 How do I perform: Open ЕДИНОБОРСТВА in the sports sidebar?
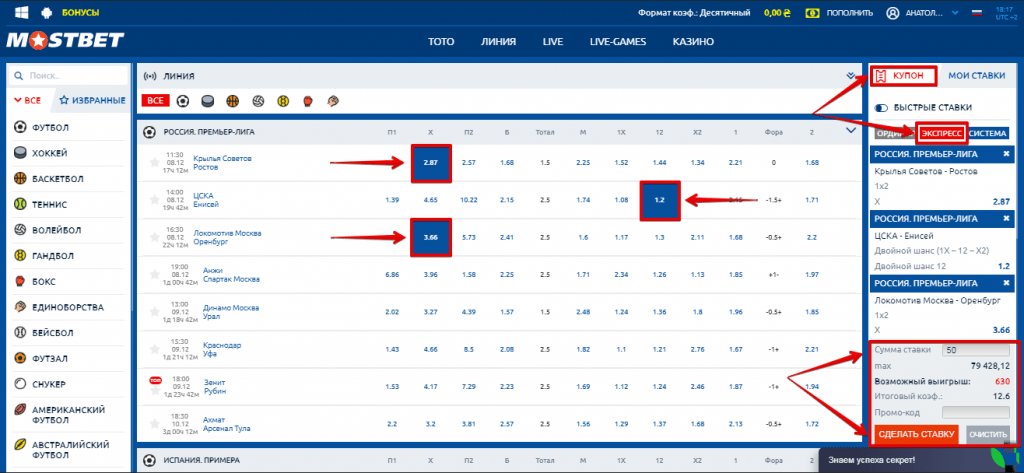[67, 307]
